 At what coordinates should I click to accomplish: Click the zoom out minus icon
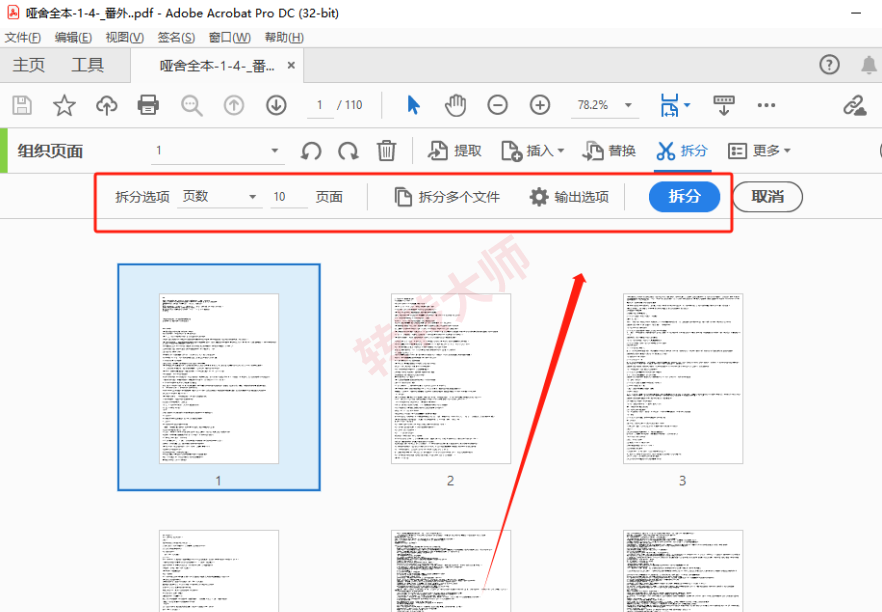click(497, 105)
